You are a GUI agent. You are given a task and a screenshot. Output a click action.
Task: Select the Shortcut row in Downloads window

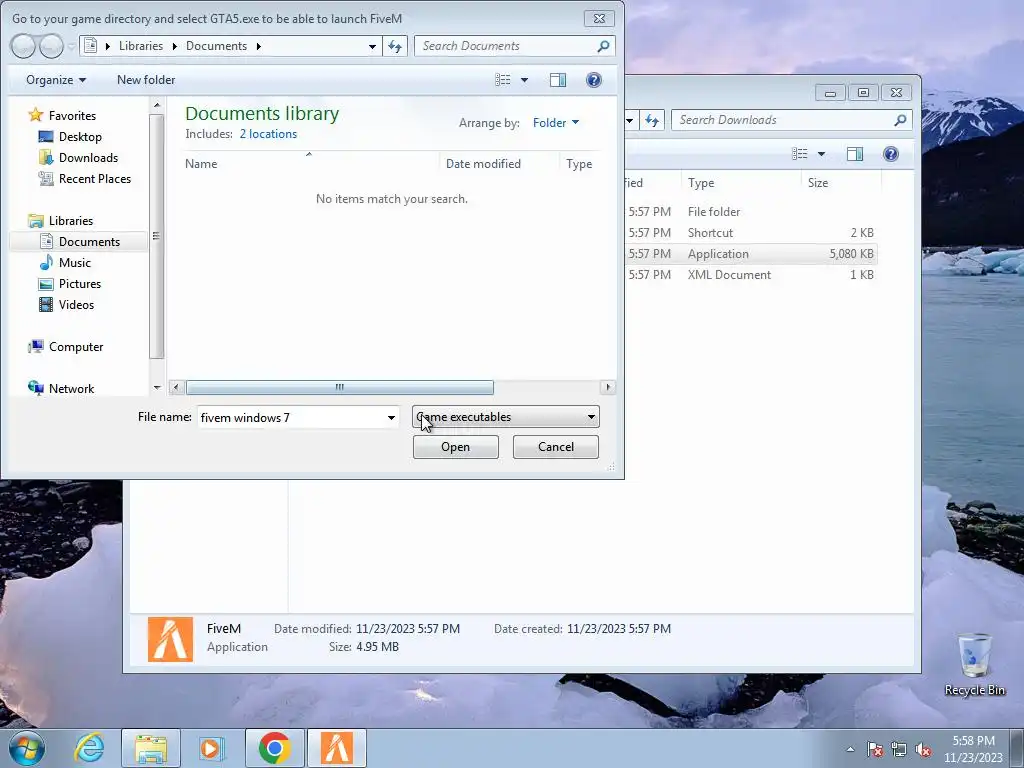pos(750,232)
